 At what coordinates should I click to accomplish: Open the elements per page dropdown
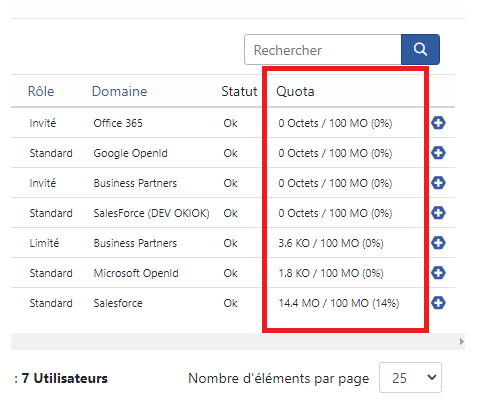(410, 378)
